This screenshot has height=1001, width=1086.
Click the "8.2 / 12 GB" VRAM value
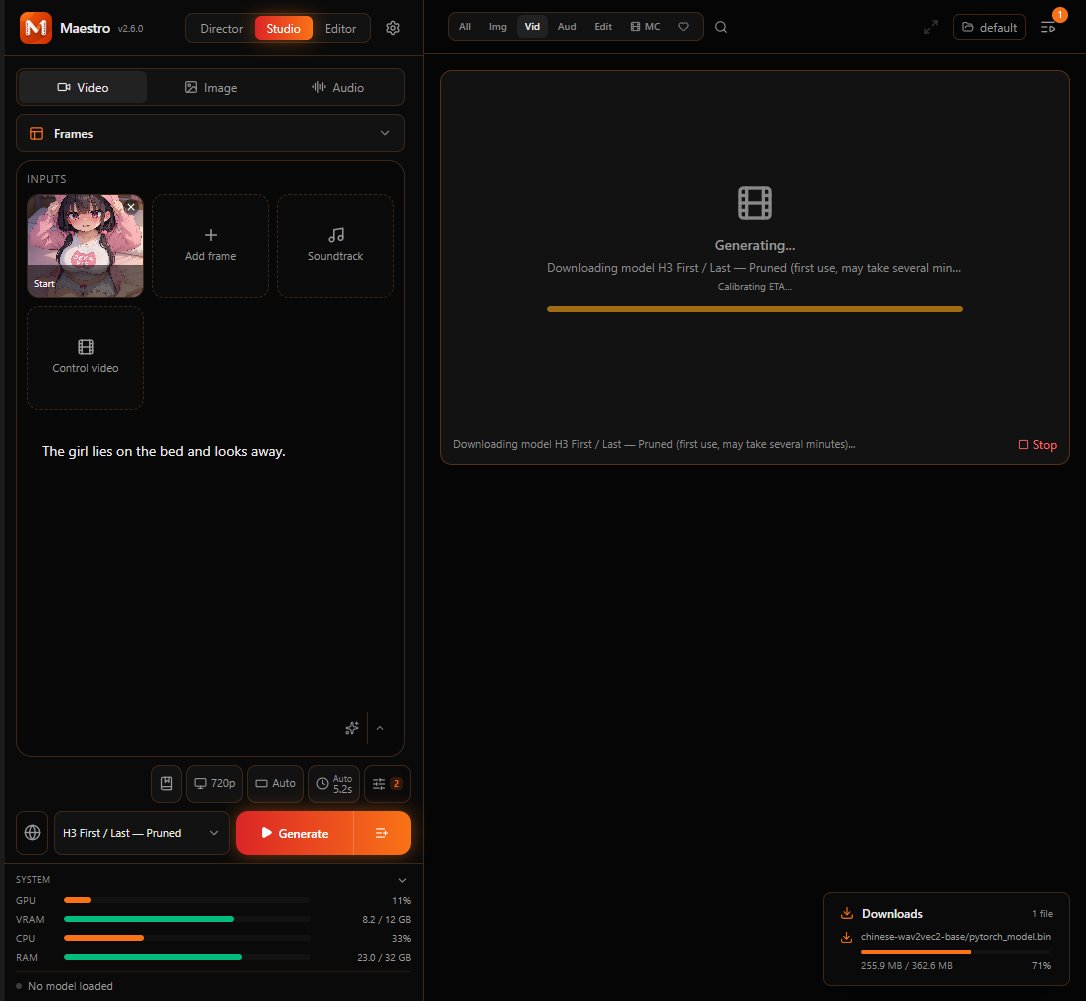pos(386,919)
